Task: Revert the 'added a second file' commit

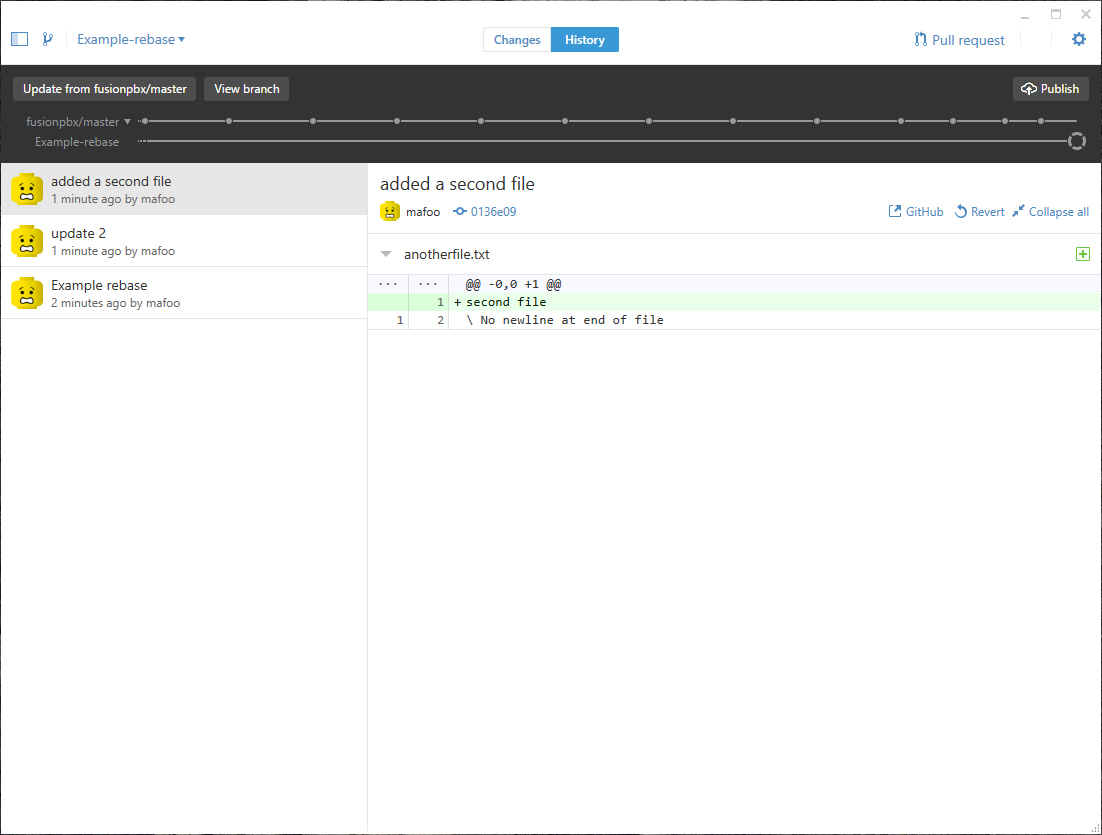Action: pyautogui.click(x=979, y=212)
